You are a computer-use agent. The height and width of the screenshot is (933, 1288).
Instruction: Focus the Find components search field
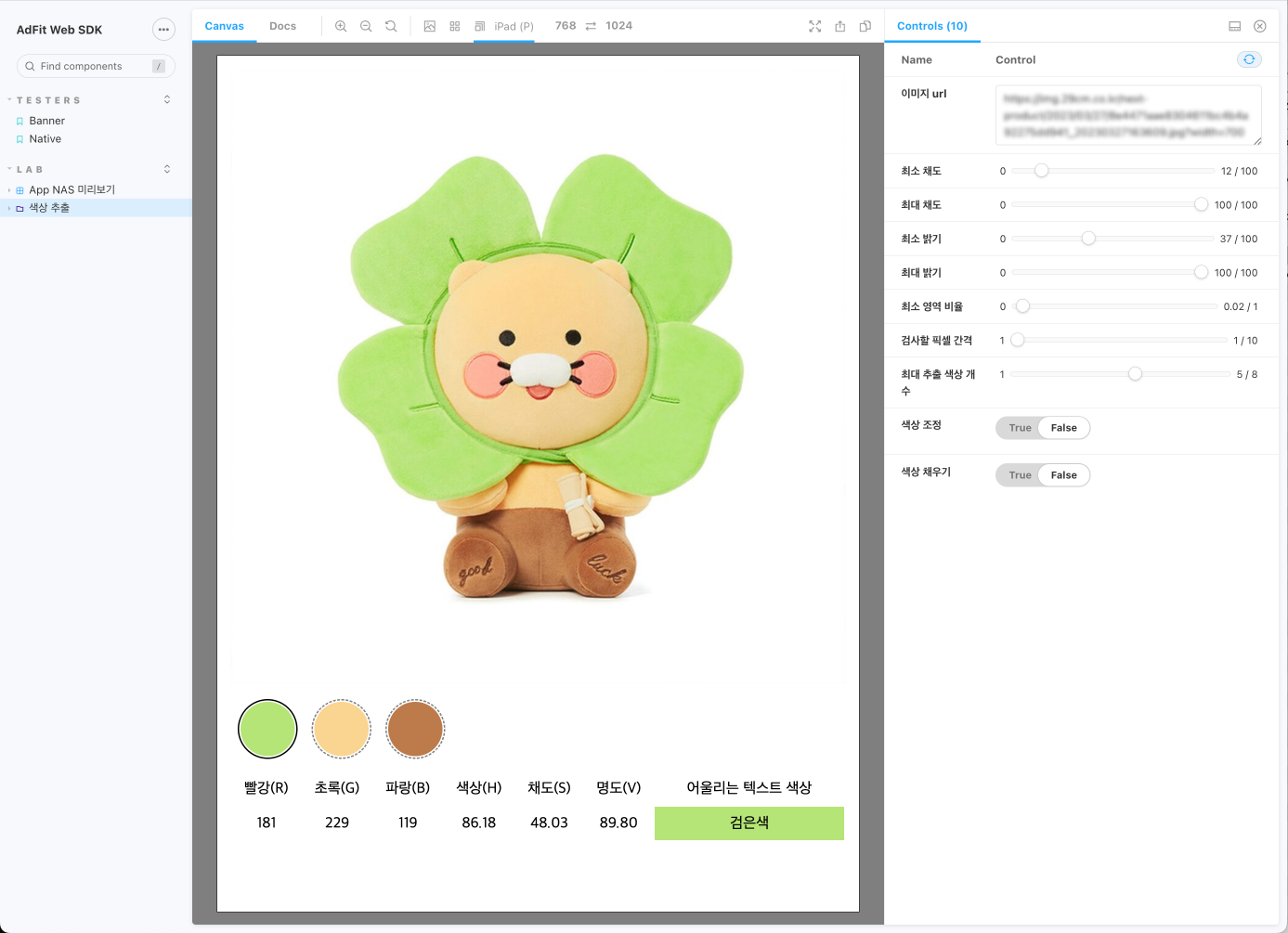click(96, 66)
